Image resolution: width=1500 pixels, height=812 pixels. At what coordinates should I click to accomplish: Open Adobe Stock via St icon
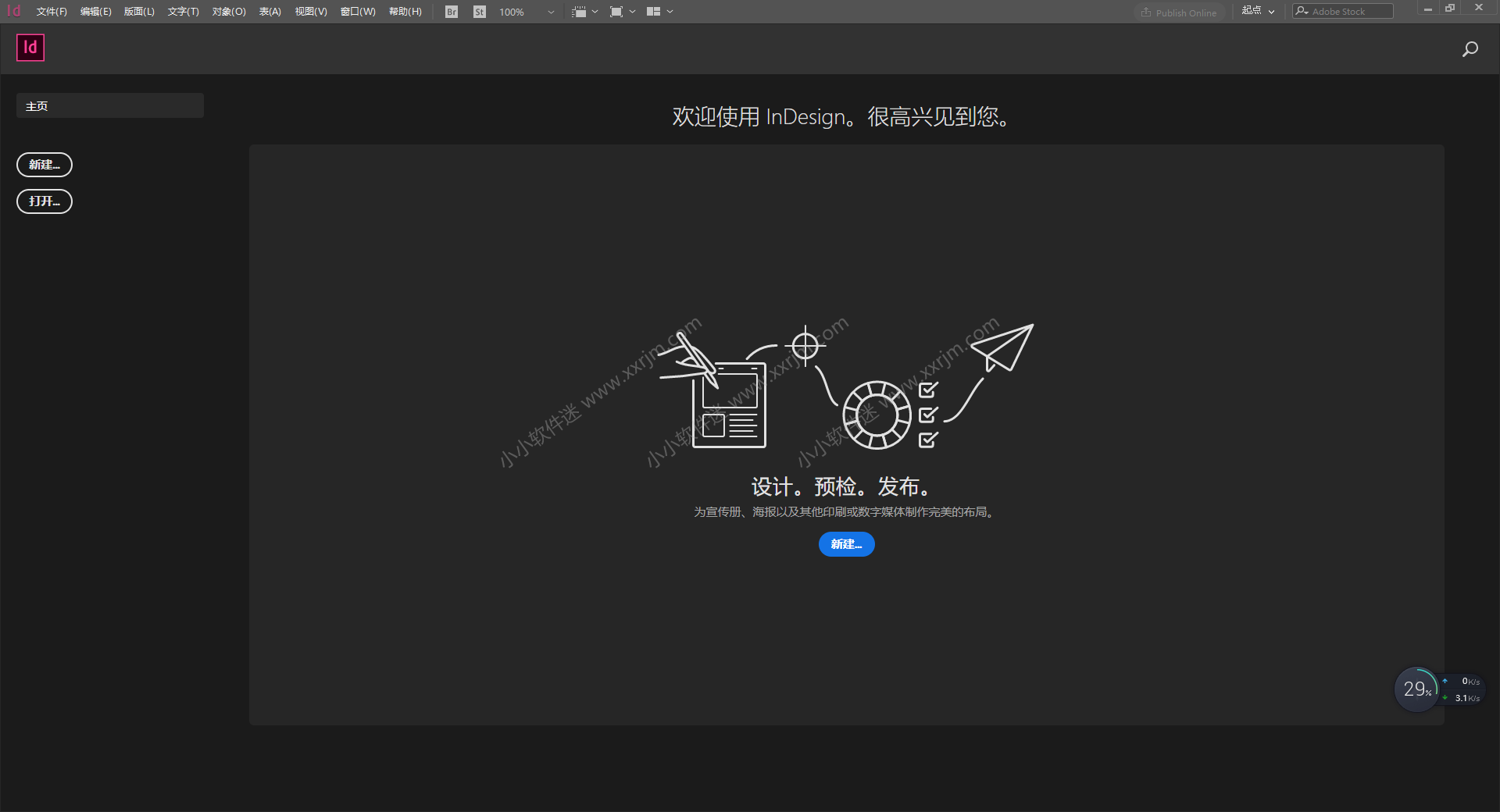tap(480, 12)
